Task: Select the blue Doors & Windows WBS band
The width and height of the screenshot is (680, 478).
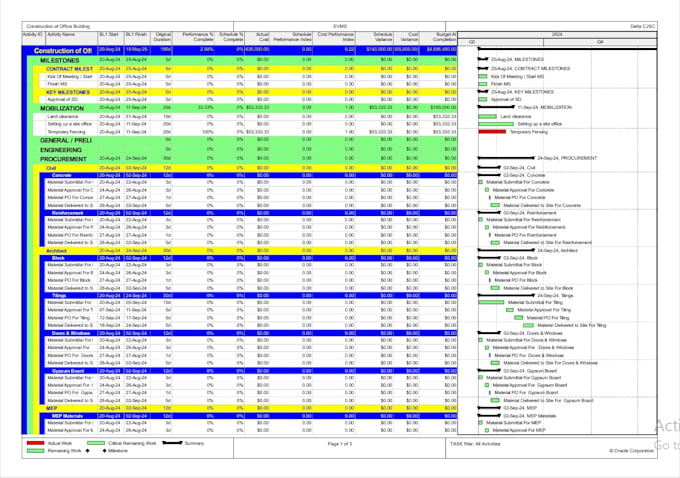Action: (x=248, y=333)
